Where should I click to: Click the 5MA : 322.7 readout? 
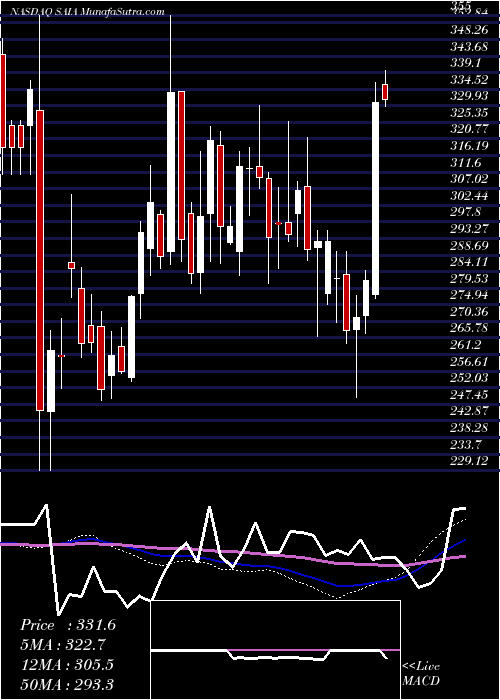click(63, 645)
